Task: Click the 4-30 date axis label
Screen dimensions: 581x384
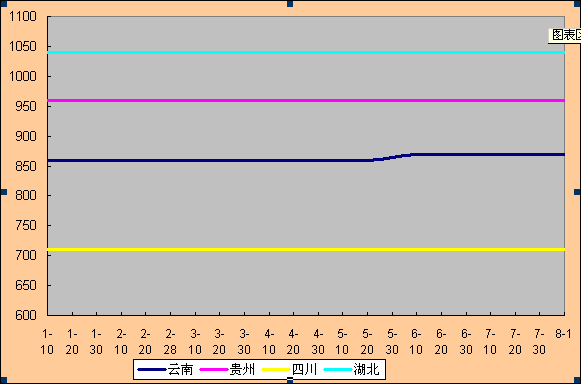Action: [318, 342]
